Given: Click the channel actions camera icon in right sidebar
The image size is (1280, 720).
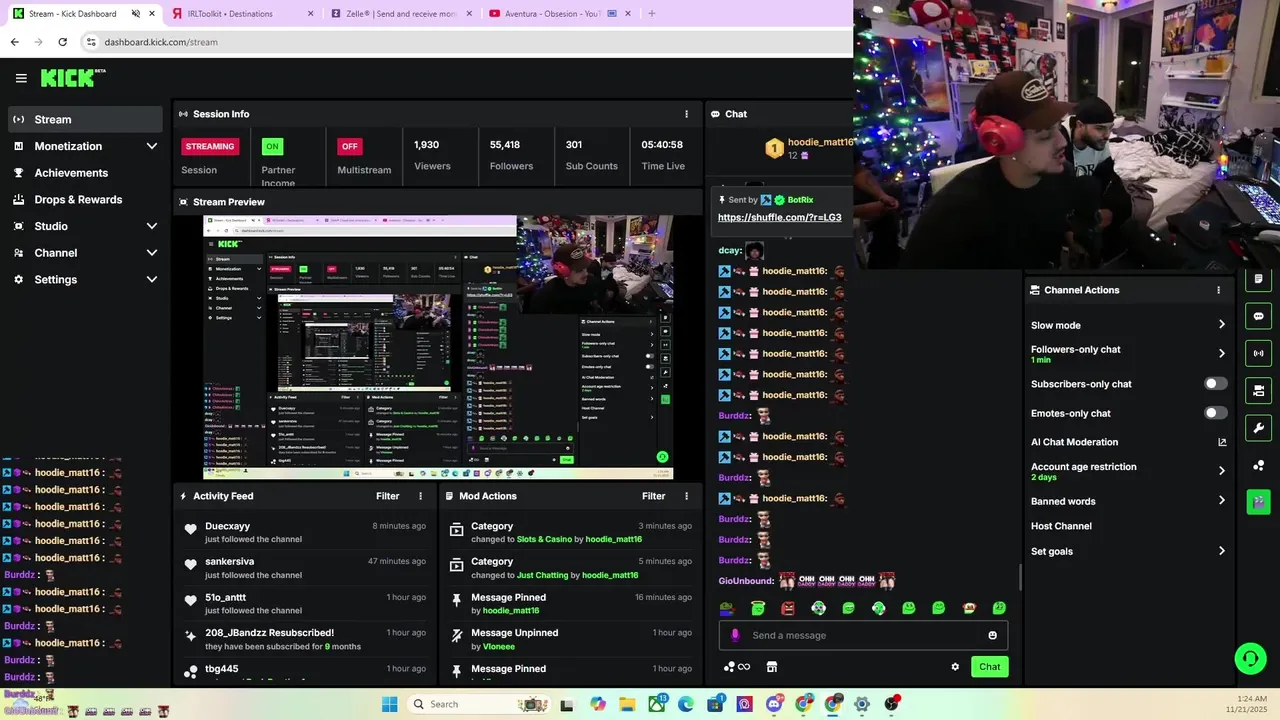Looking at the screenshot, I should coord(1258,390).
